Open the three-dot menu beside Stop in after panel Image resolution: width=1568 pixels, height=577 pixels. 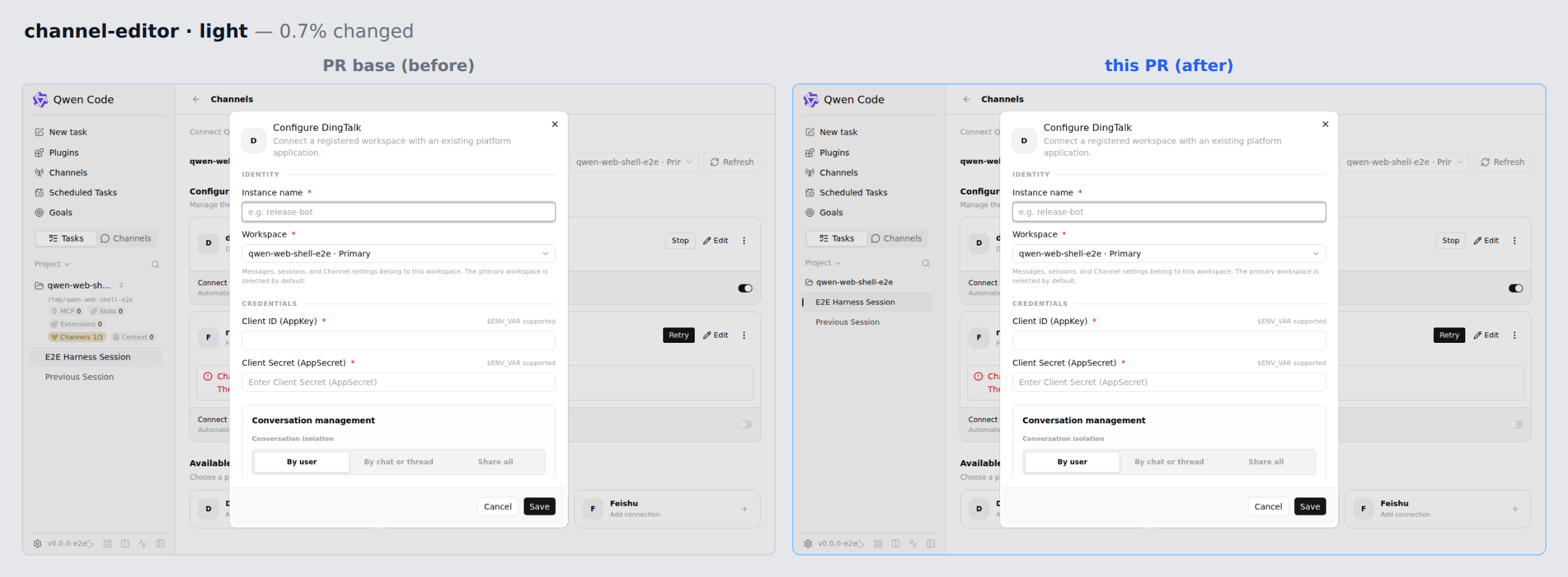tap(1514, 241)
